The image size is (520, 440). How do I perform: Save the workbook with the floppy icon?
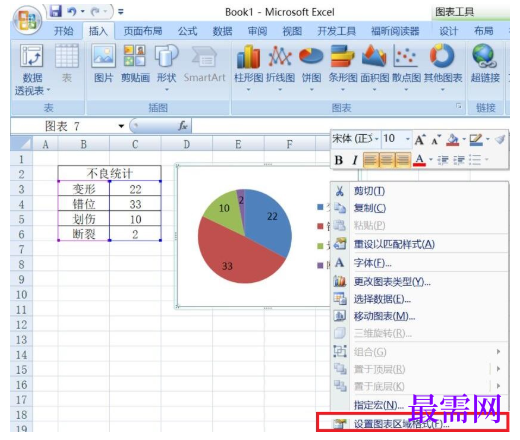56,12
